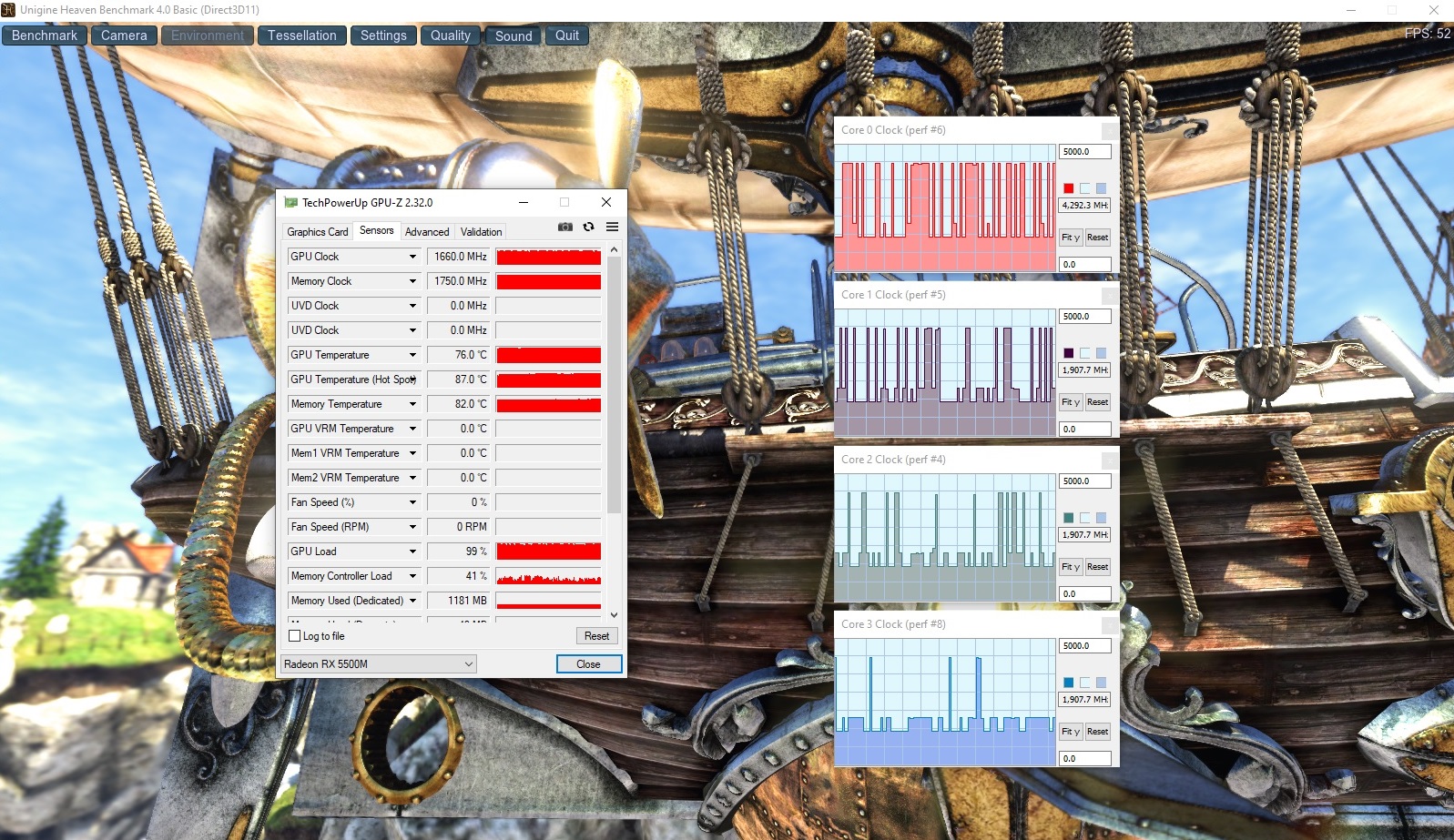Click the GPU Load history graph in GPU-Z
This screenshot has height=840, width=1454.
pyautogui.click(x=548, y=552)
